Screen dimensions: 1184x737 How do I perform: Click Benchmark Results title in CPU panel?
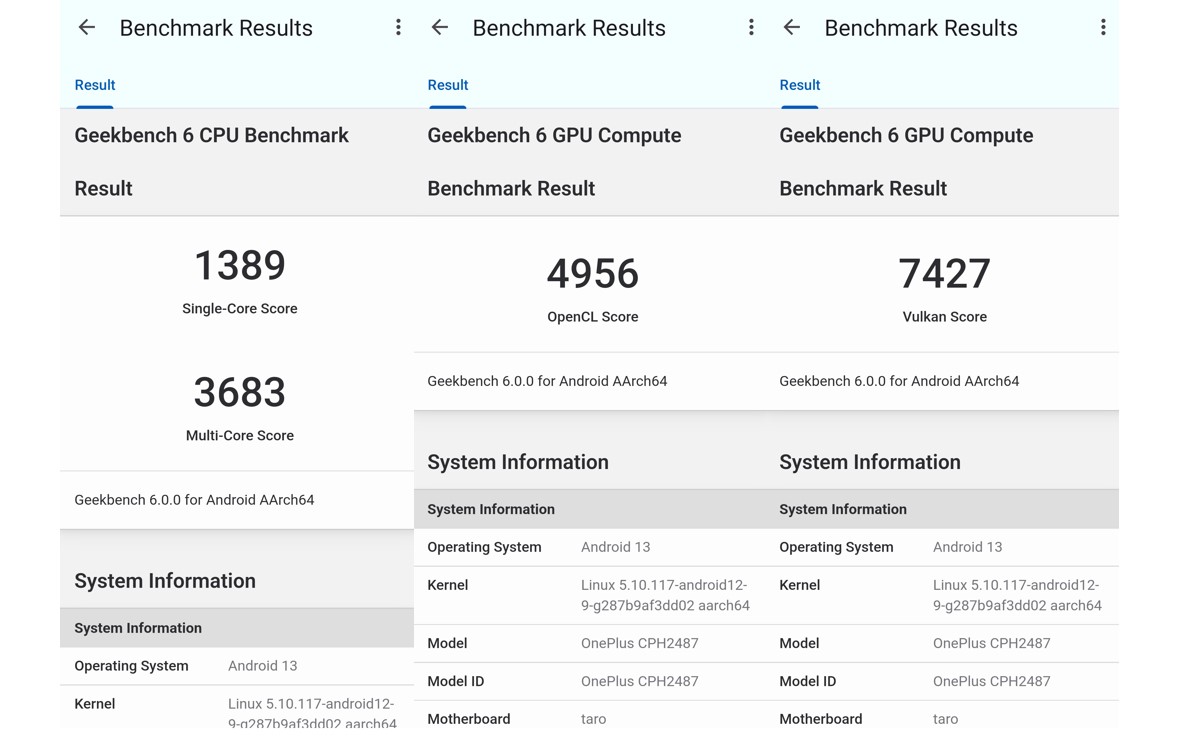[x=216, y=28]
